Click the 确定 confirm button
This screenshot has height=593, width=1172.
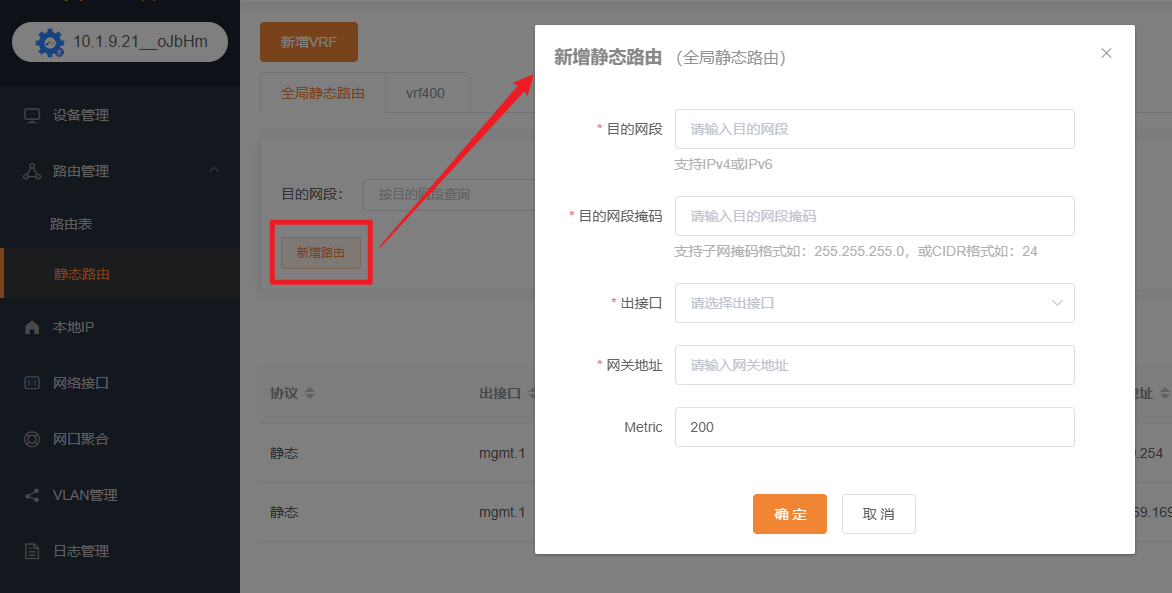(x=789, y=514)
